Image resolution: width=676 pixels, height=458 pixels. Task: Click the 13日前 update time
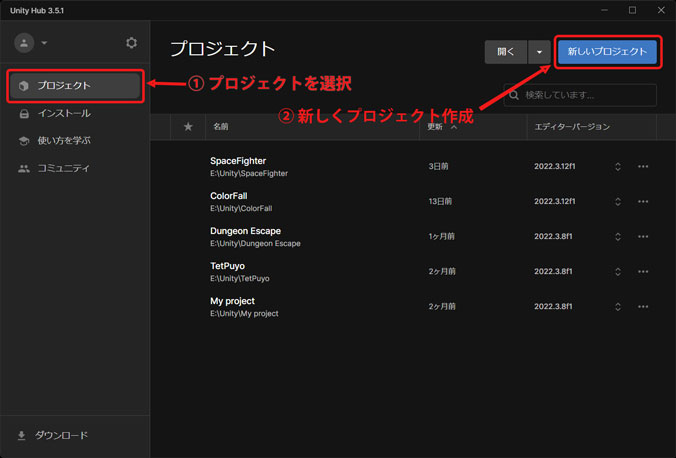point(440,201)
